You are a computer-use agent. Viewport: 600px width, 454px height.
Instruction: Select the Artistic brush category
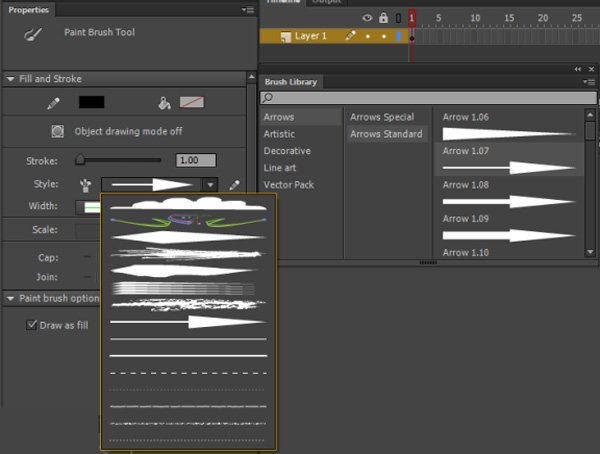point(301,134)
